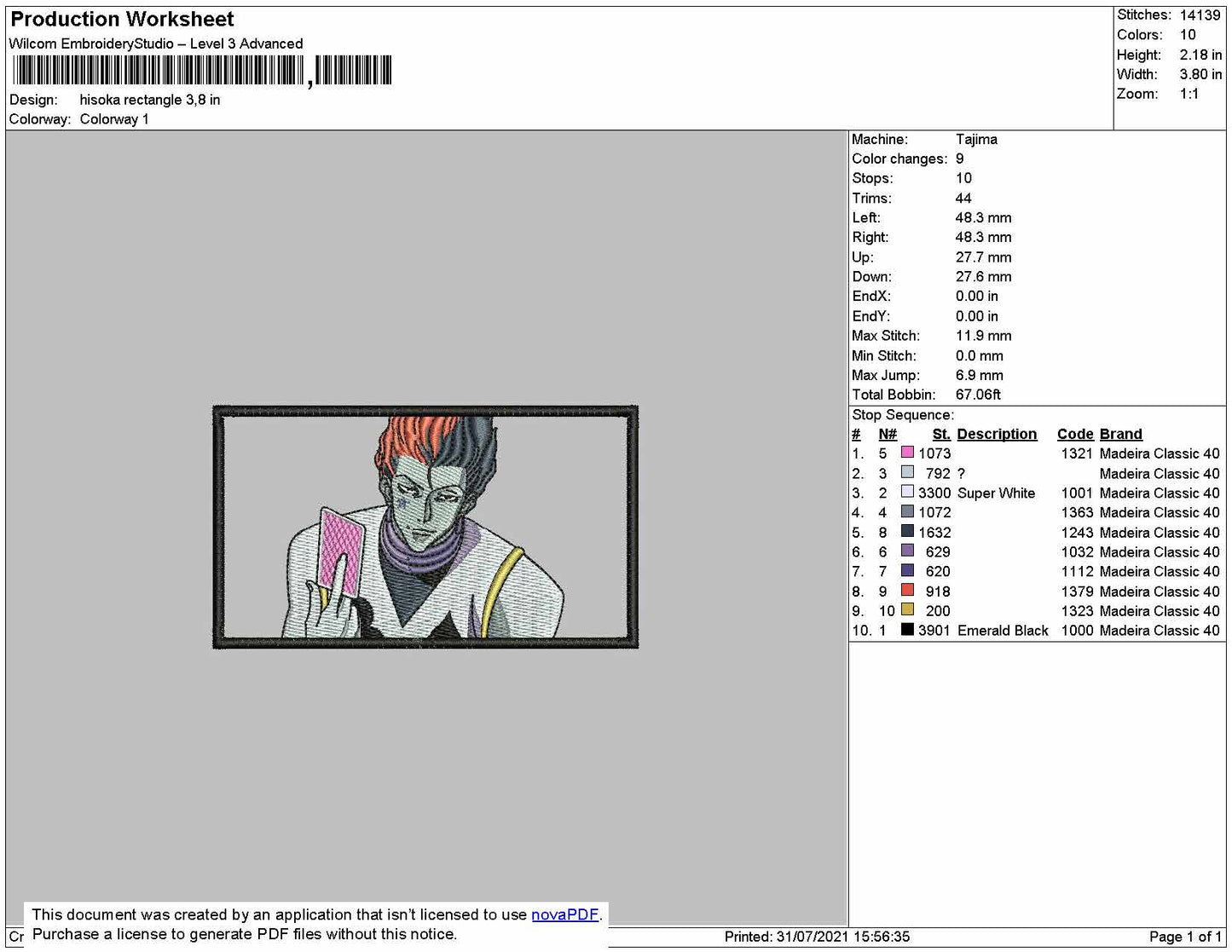Click the gold 200 thread swatch
Image resolution: width=1232 pixels, height=952 pixels.
pos(907,610)
